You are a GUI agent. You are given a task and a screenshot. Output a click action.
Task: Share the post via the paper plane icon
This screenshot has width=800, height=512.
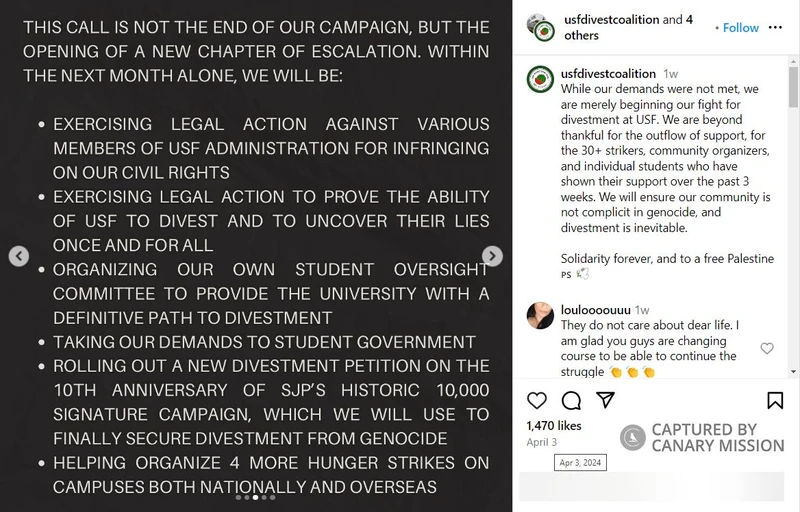604,400
